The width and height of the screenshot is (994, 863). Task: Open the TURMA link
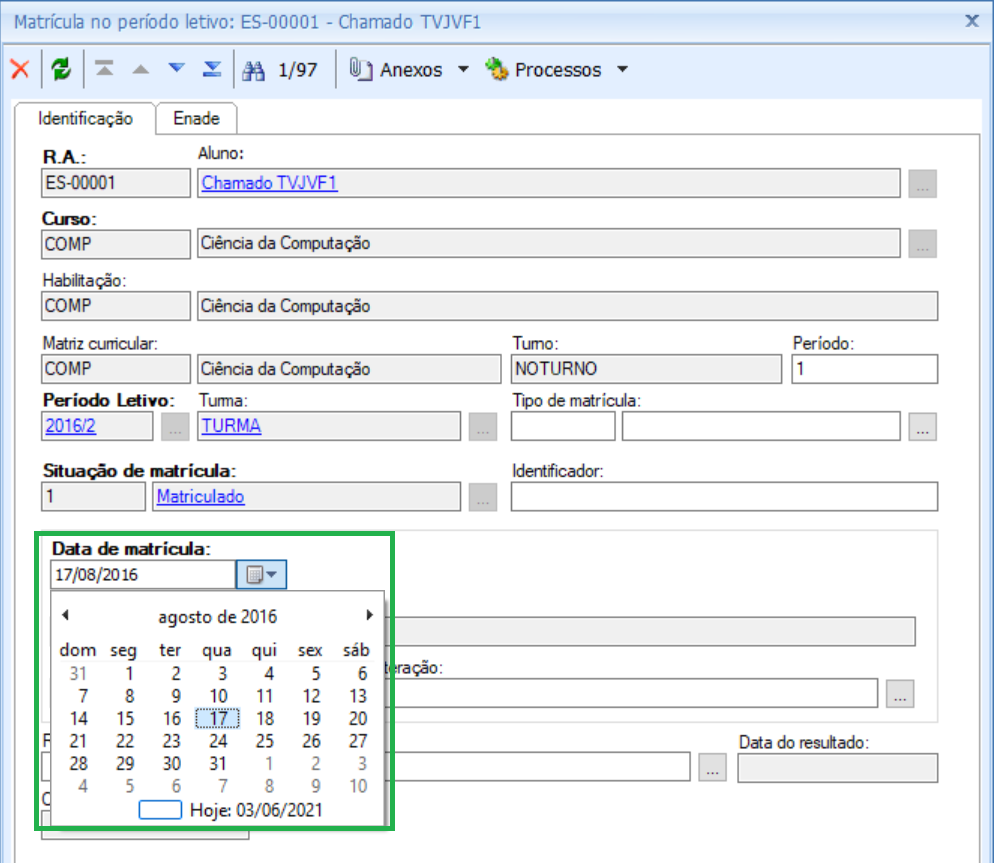(x=231, y=425)
